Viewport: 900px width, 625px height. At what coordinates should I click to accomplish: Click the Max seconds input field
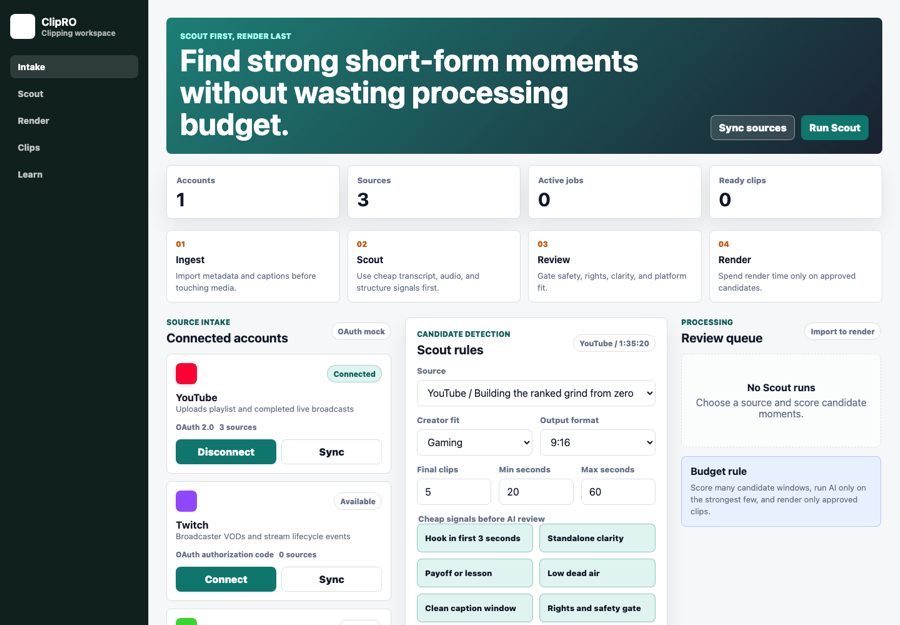click(x=618, y=492)
